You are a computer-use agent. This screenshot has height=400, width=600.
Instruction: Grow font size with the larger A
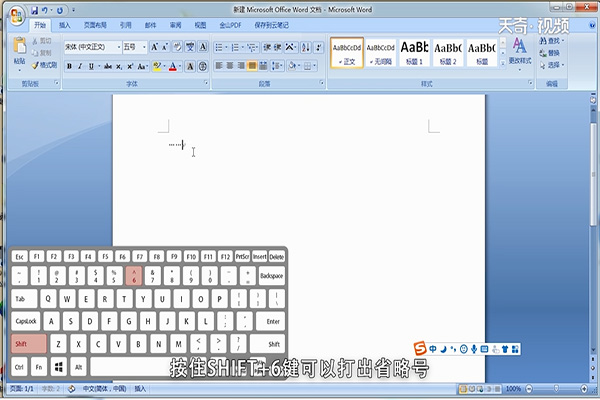click(x=154, y=47)
